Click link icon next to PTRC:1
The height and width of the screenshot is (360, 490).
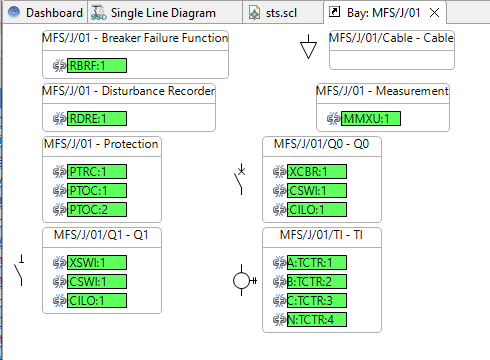point(60,171)
